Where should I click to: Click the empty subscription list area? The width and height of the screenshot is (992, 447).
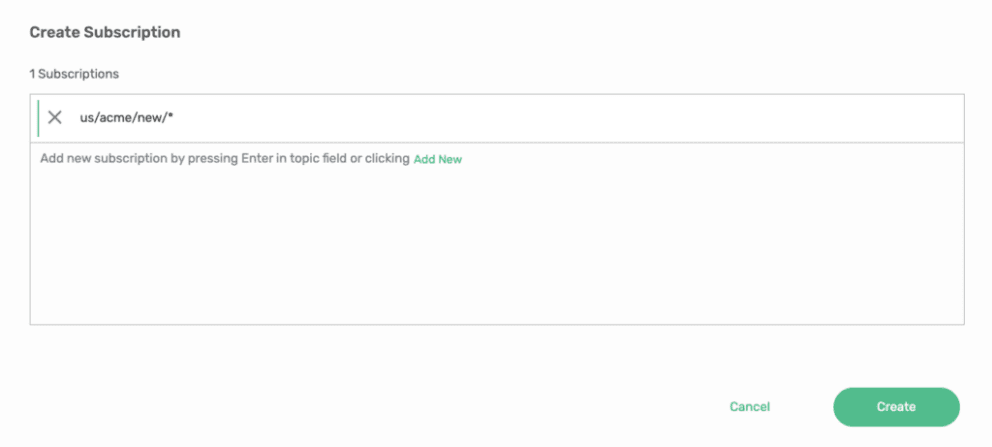(x=496, y=245)
